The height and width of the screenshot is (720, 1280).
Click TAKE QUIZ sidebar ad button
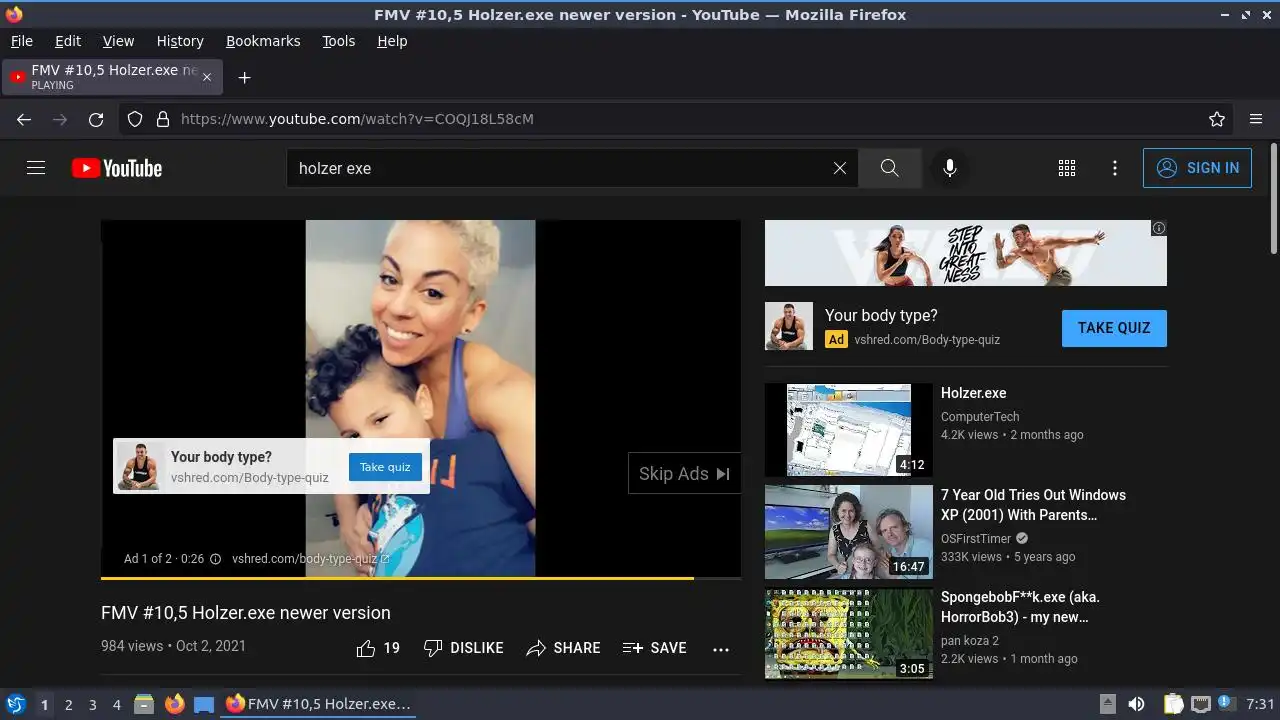coord(1114,328)
